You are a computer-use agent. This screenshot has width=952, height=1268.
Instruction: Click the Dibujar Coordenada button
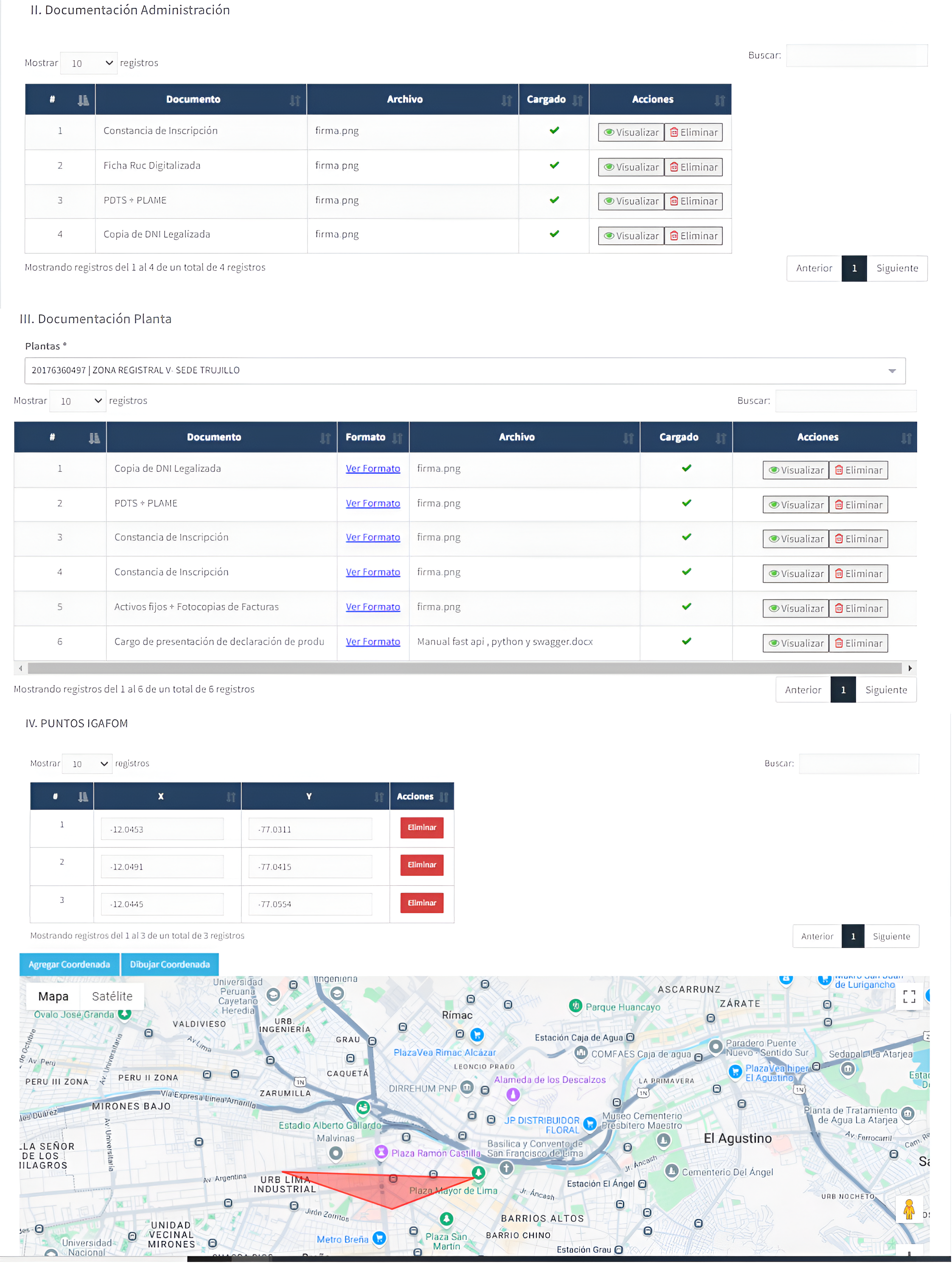point(170,964)
